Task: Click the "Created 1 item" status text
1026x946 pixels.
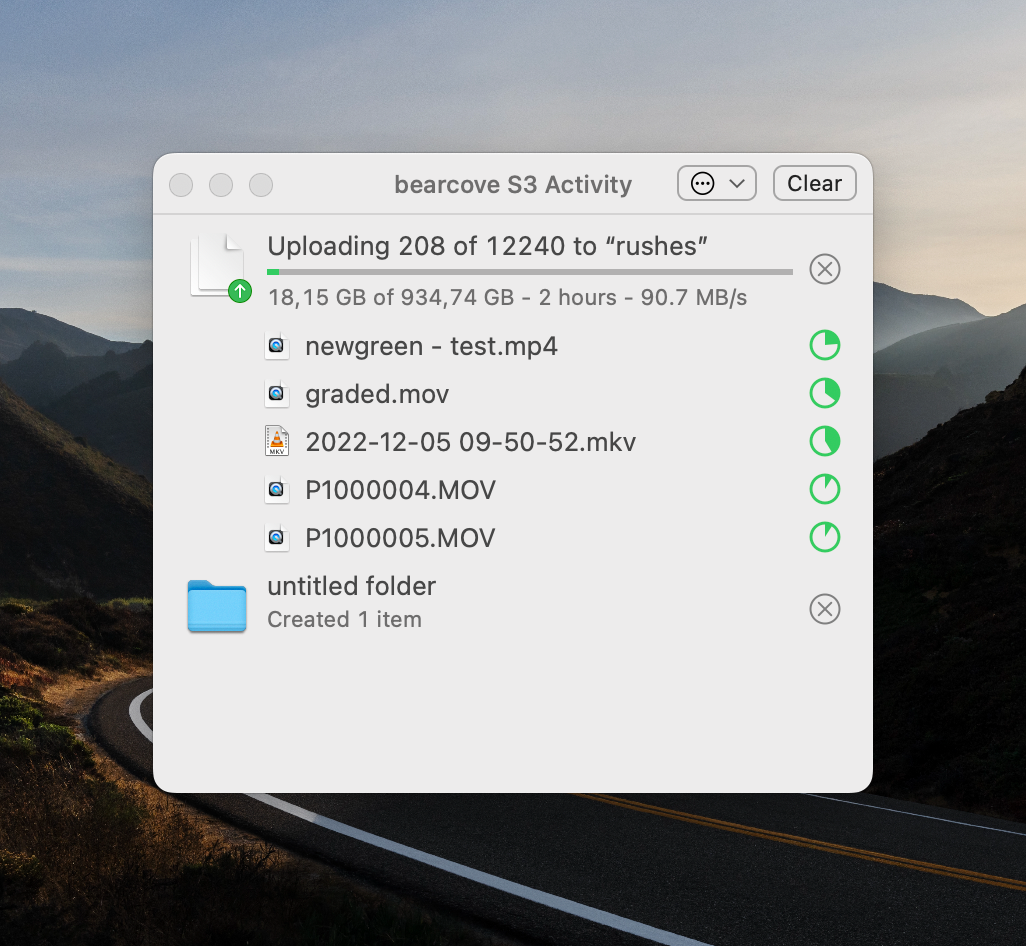Action: pyautogui.click(x=344, y=620)
